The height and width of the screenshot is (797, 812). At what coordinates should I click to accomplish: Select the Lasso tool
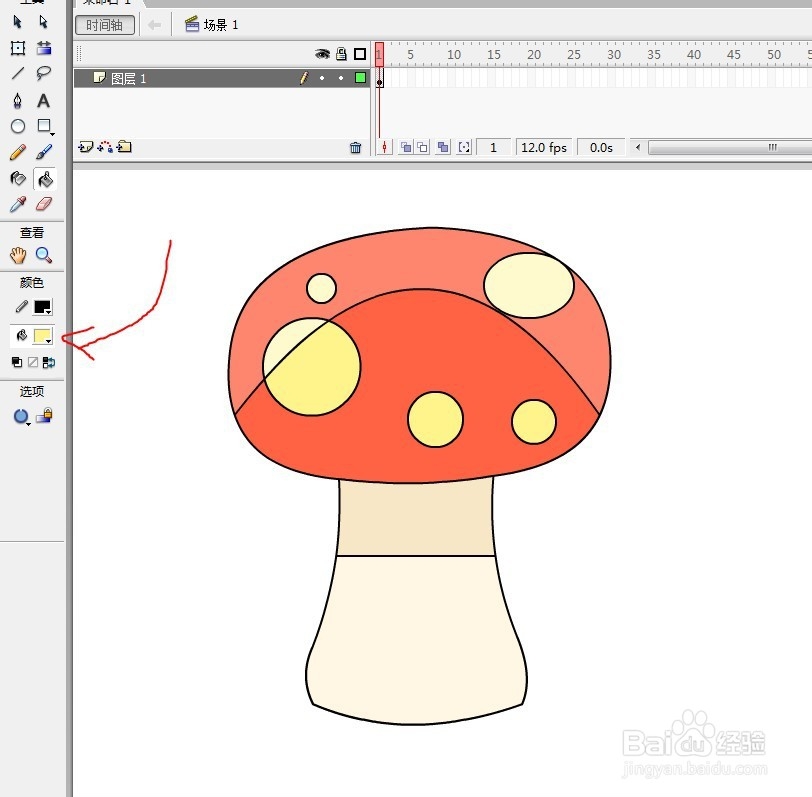(44, 73)
